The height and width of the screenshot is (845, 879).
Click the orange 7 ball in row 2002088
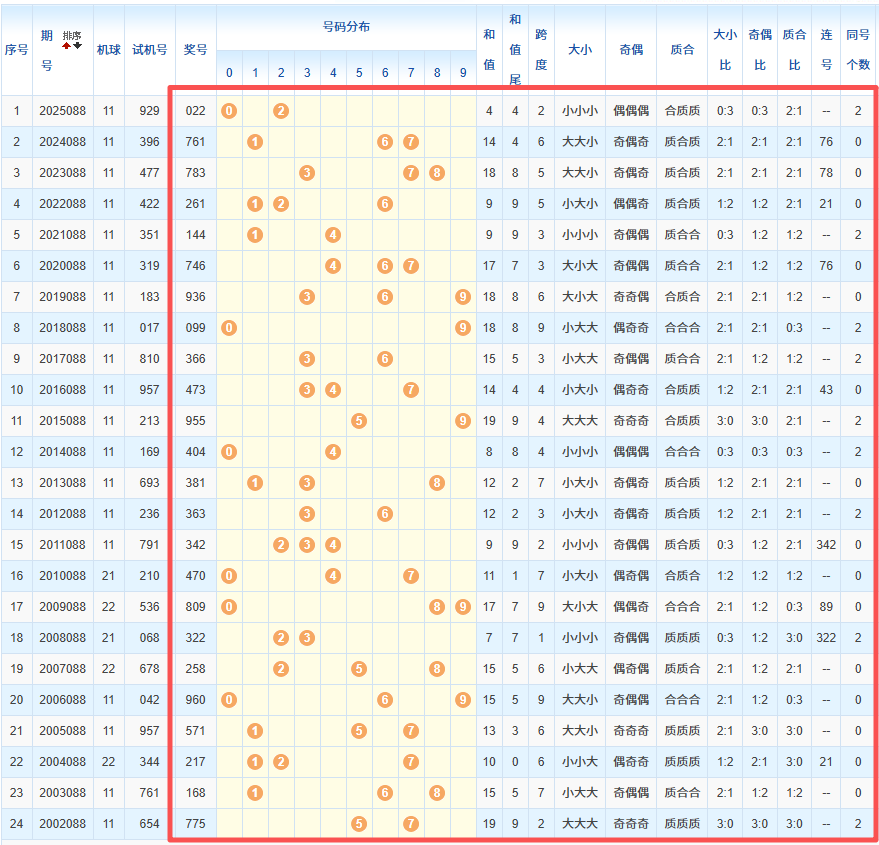click(411, 824)
